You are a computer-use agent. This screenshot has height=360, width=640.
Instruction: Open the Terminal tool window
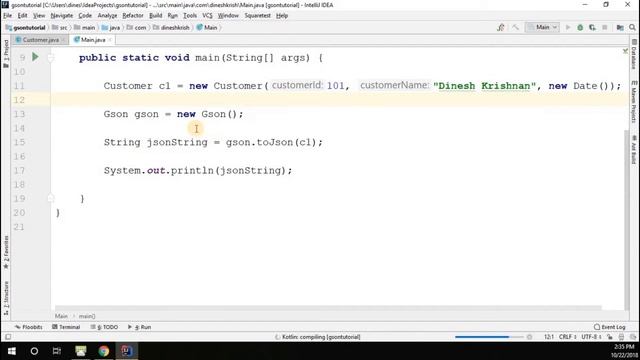(x=66, y=327)
